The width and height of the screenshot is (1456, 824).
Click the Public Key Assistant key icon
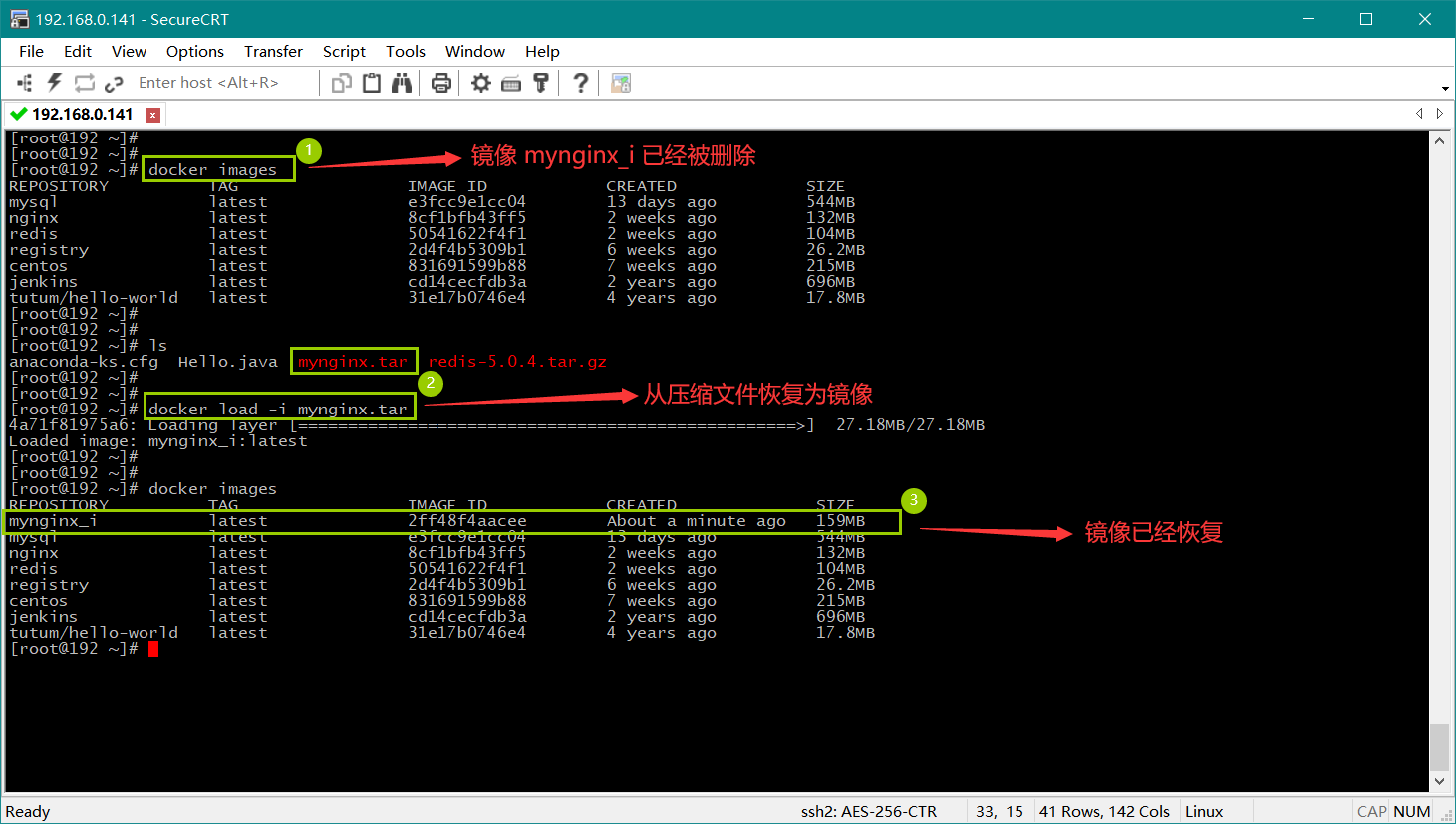pyautogui.click(x=541, y=83)
